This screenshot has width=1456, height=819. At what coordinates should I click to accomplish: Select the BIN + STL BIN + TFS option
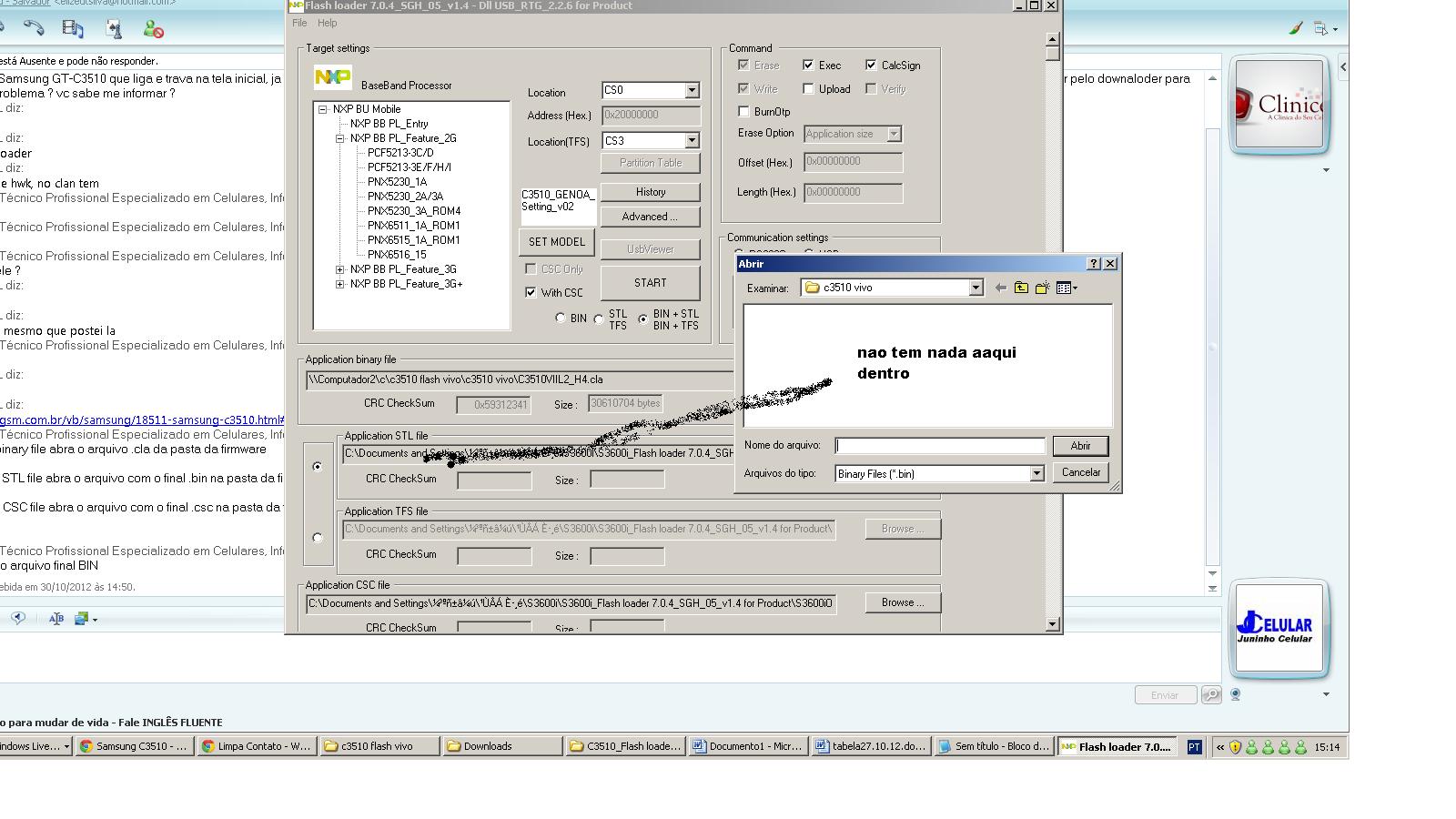643,318
